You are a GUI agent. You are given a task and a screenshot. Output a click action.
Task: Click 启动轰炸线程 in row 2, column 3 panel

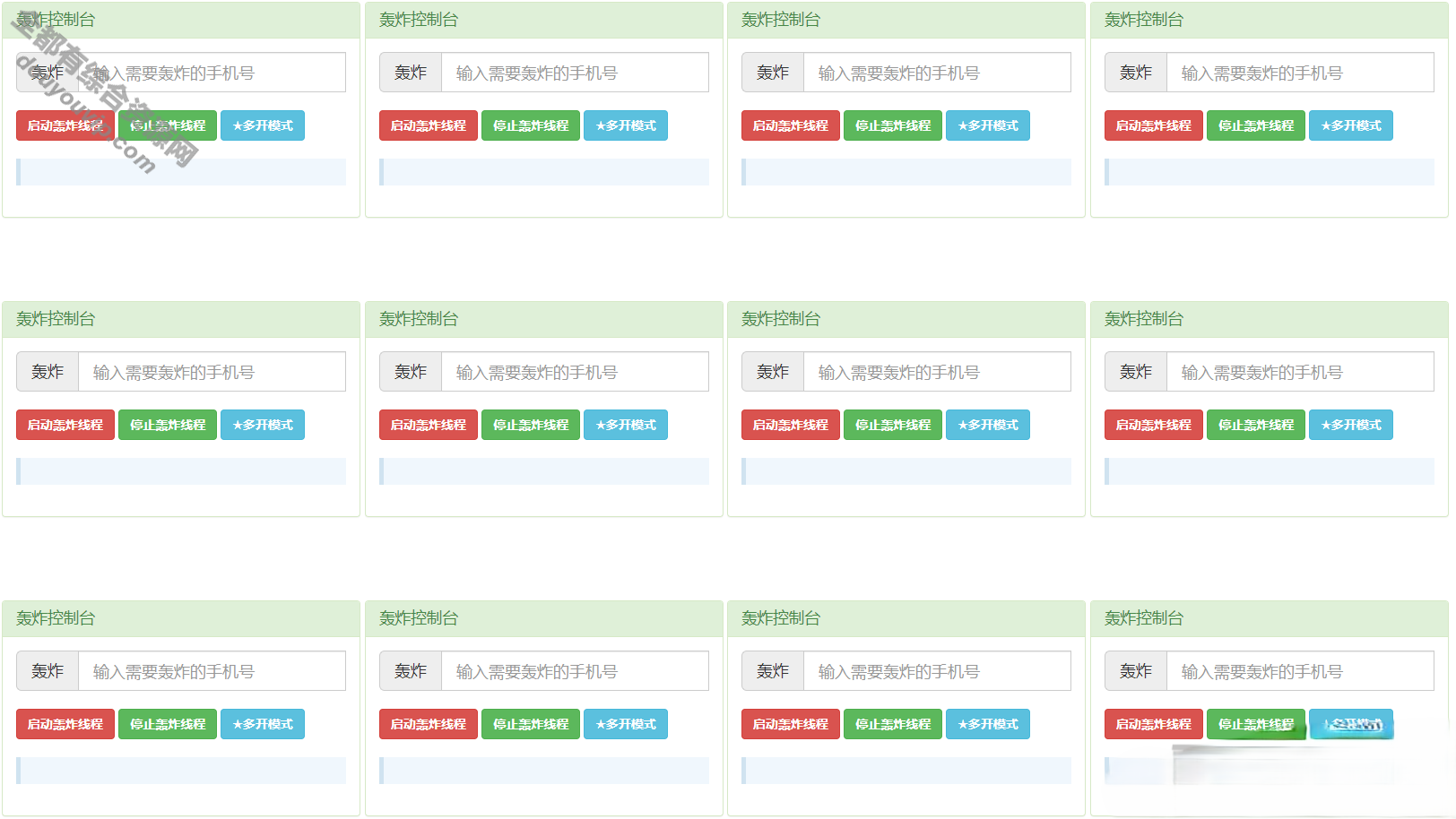click(x=791, y=425)
